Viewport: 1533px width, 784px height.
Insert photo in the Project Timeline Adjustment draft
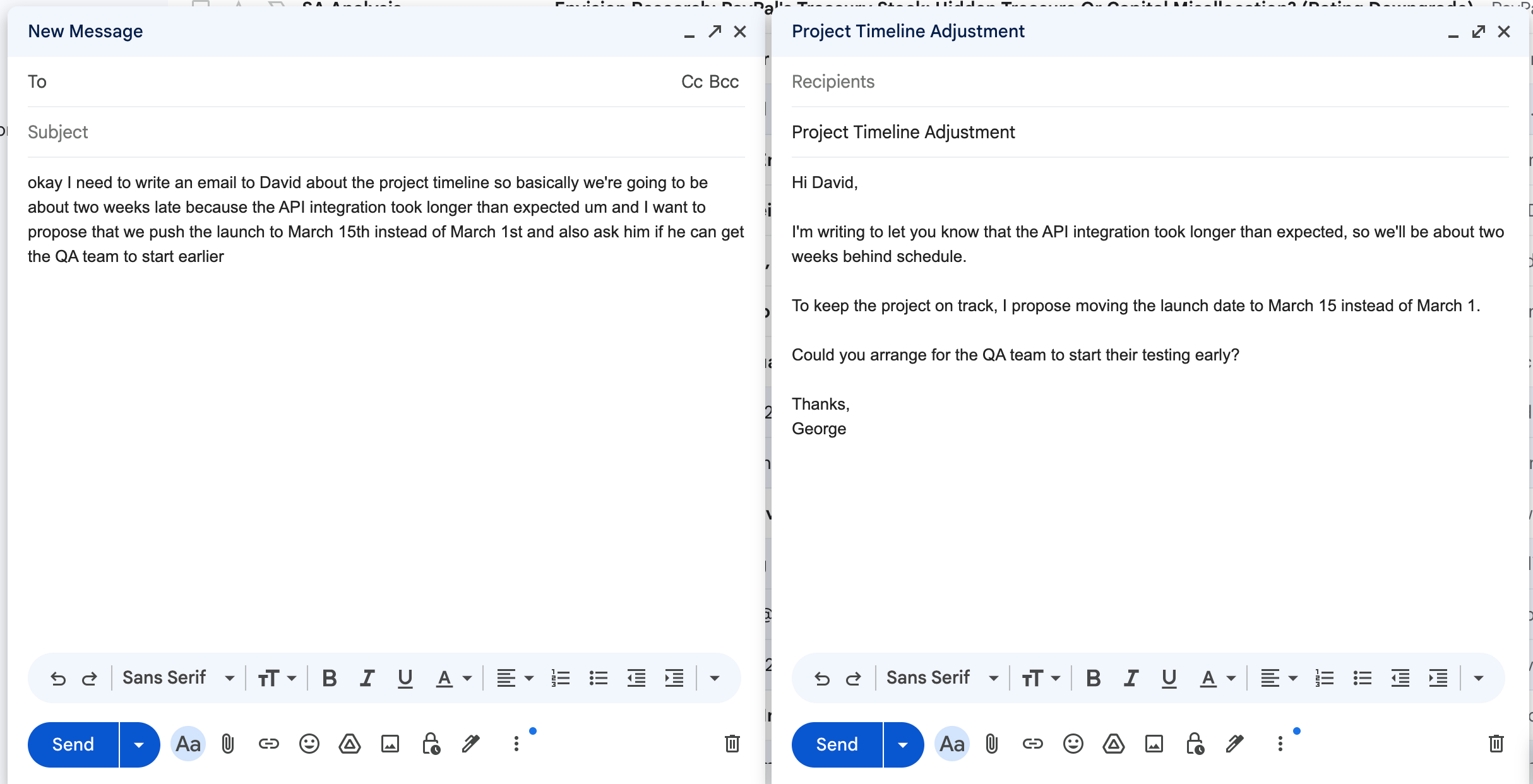pos(1154,744)
